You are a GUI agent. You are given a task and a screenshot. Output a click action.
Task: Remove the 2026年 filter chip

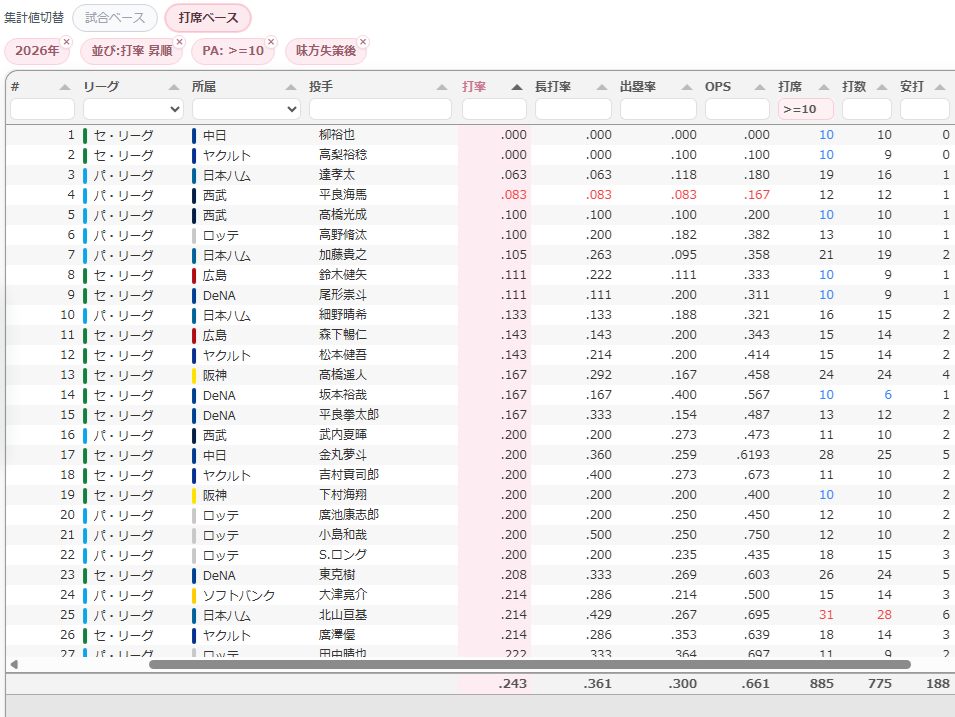pyautogui.click(x=66, y=41)
